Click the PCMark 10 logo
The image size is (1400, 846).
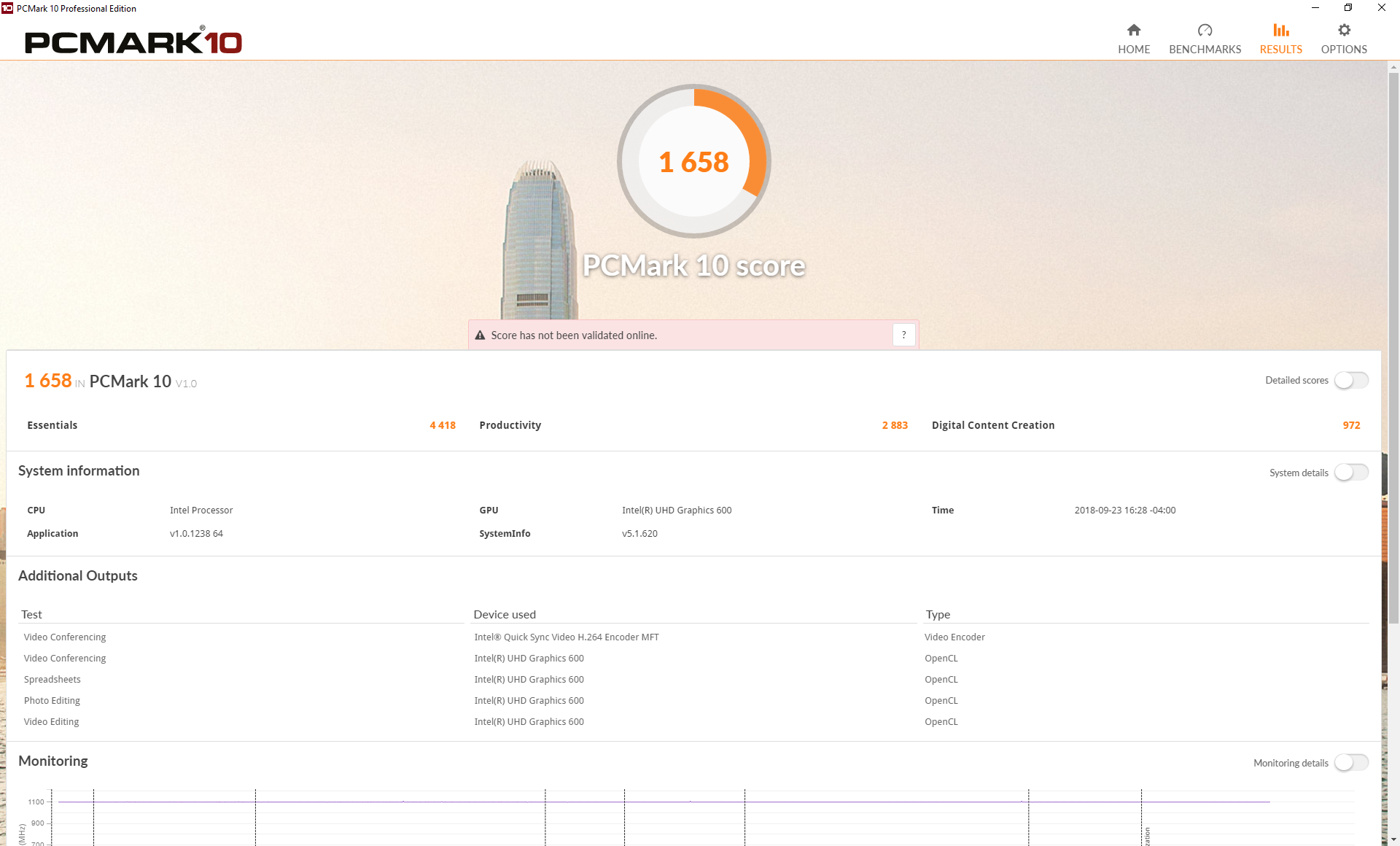coord(133,41)
